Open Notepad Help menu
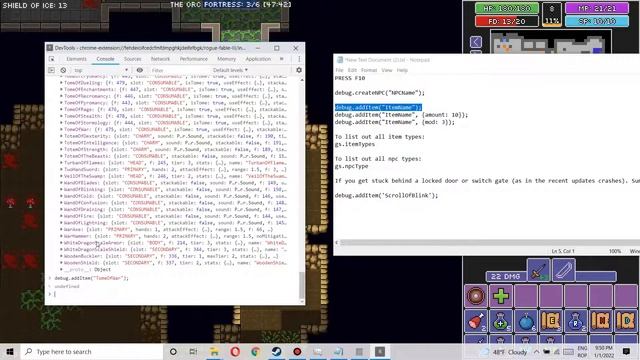The width and height of the screenshot is (640, 360). [402, 70]
